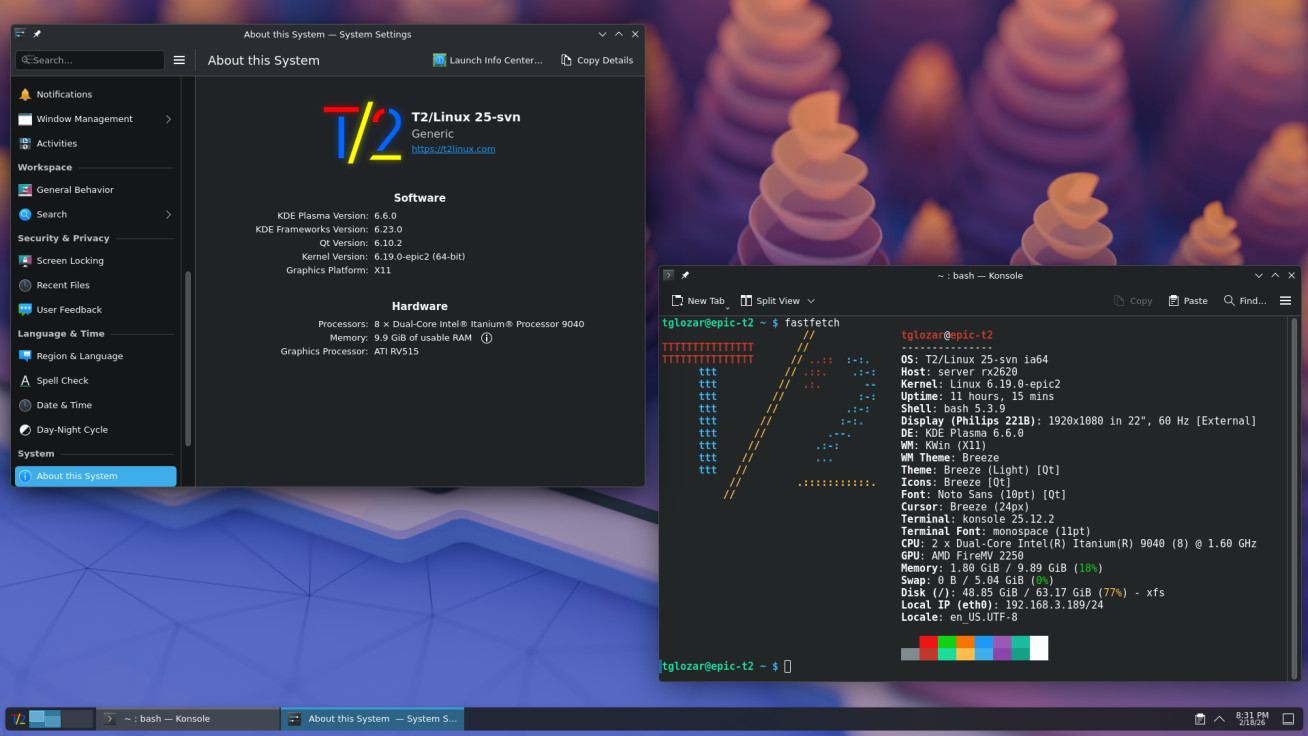Click the virtual desktop pager on taskbar
Image resolution: width=1308 pixels, height=736 pixels.
click(x=60, y=719)
